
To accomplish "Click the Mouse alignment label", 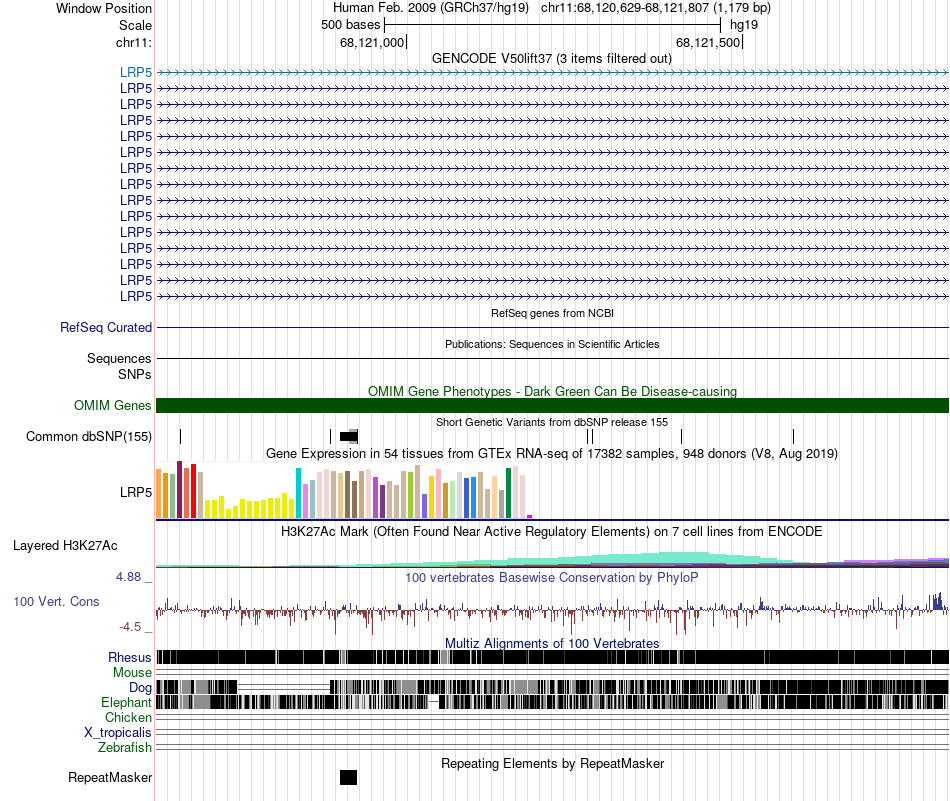I will 132,673.
